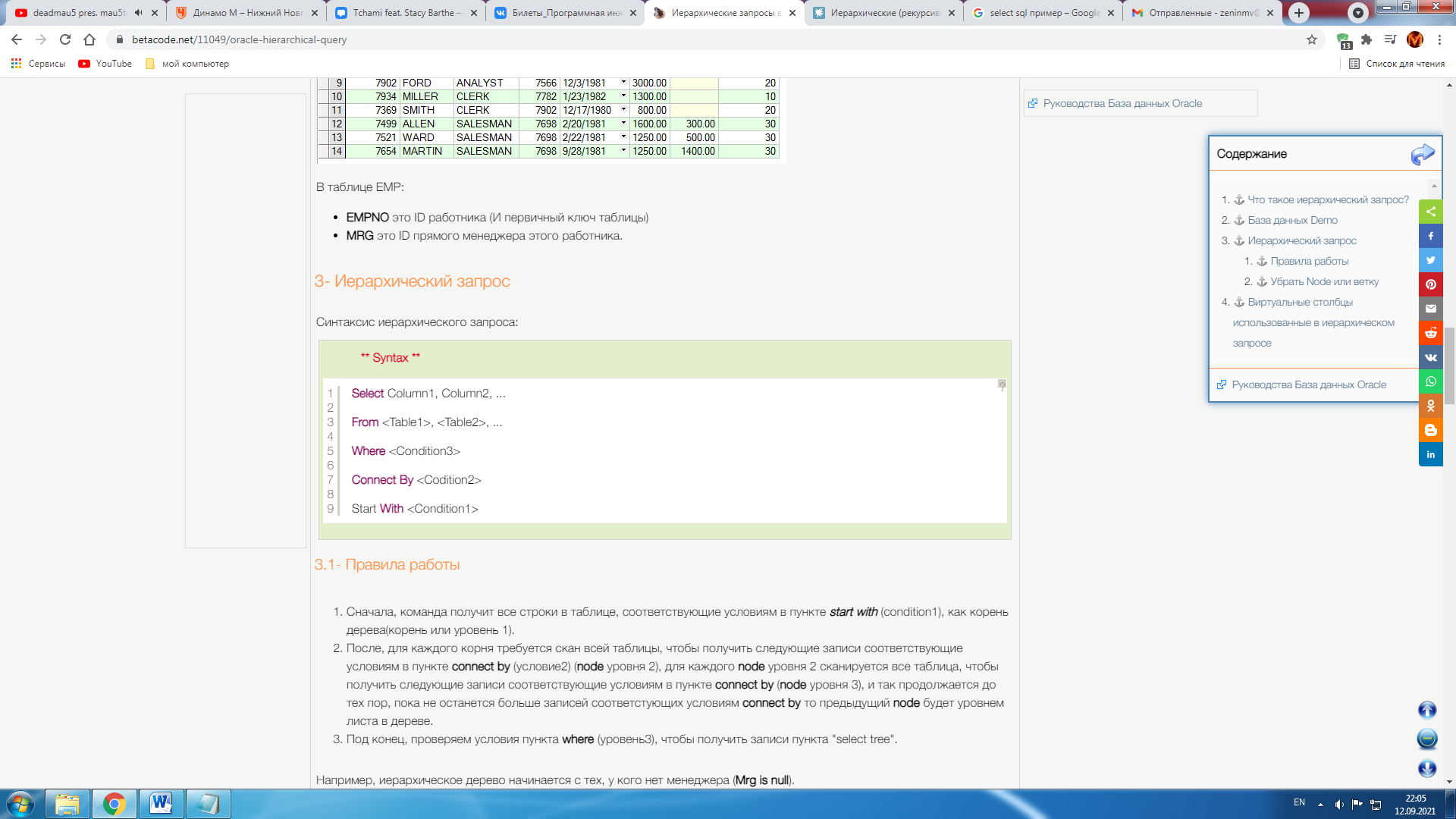Share page via the Reddit icon
Image resolution: width=1456 pixels, height=819 pixels.
[x=1430, y=333]
